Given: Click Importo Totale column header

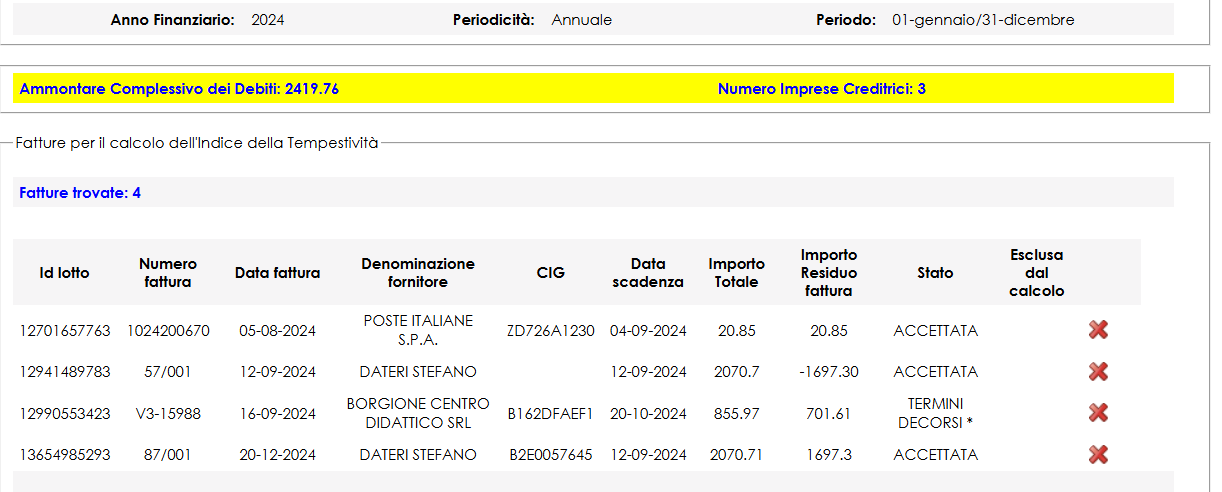Looking at the screenshot, I should pyautogui.click(x=737, y=272).
